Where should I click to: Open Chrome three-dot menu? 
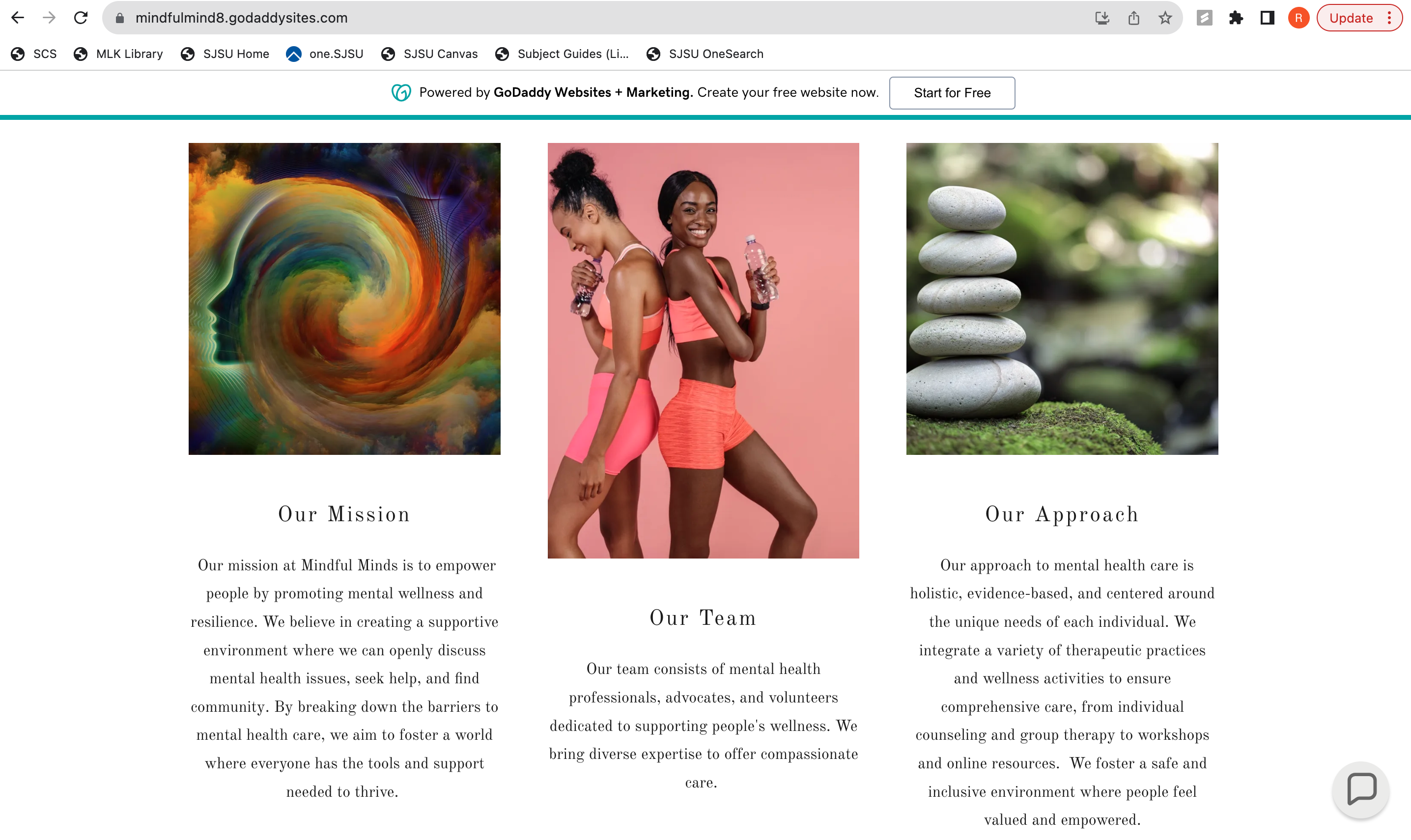pos(1389,18)
